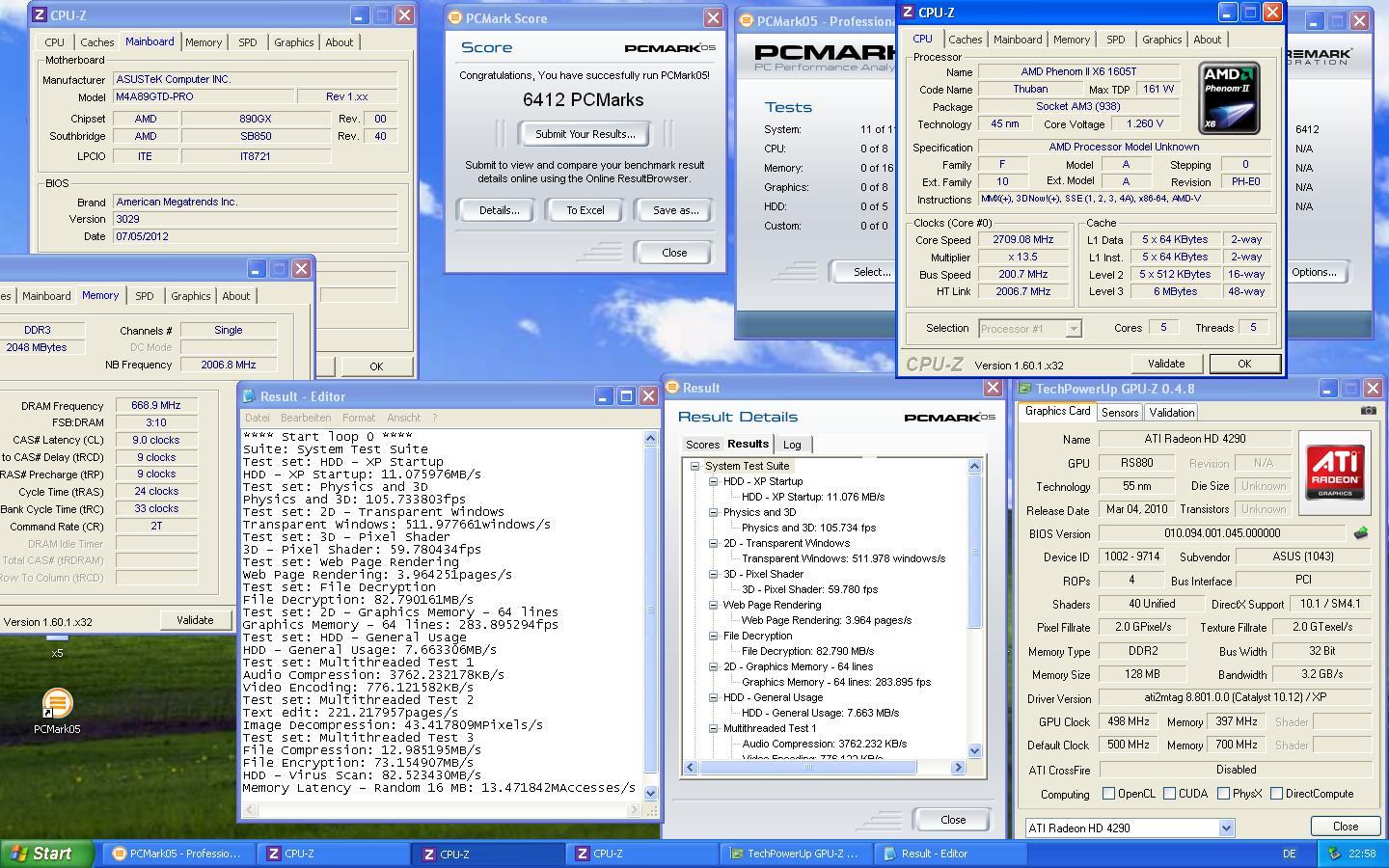Open the Format menu in Result - Editor

(x=359, y=418)
